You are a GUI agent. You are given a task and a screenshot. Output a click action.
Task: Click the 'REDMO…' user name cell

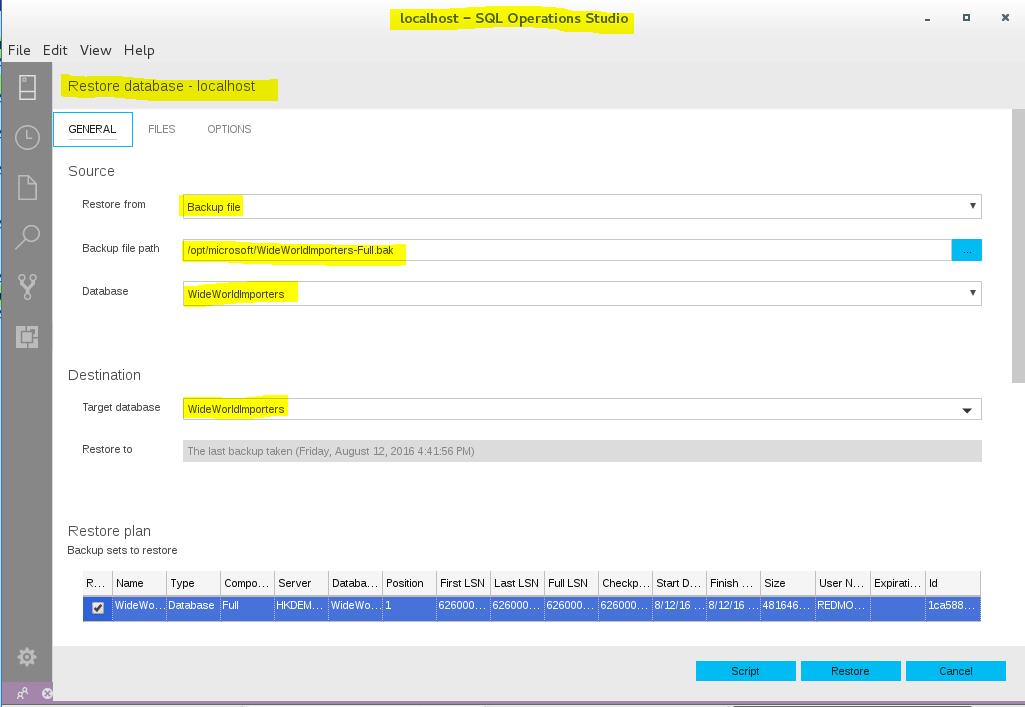pos(842,606)
